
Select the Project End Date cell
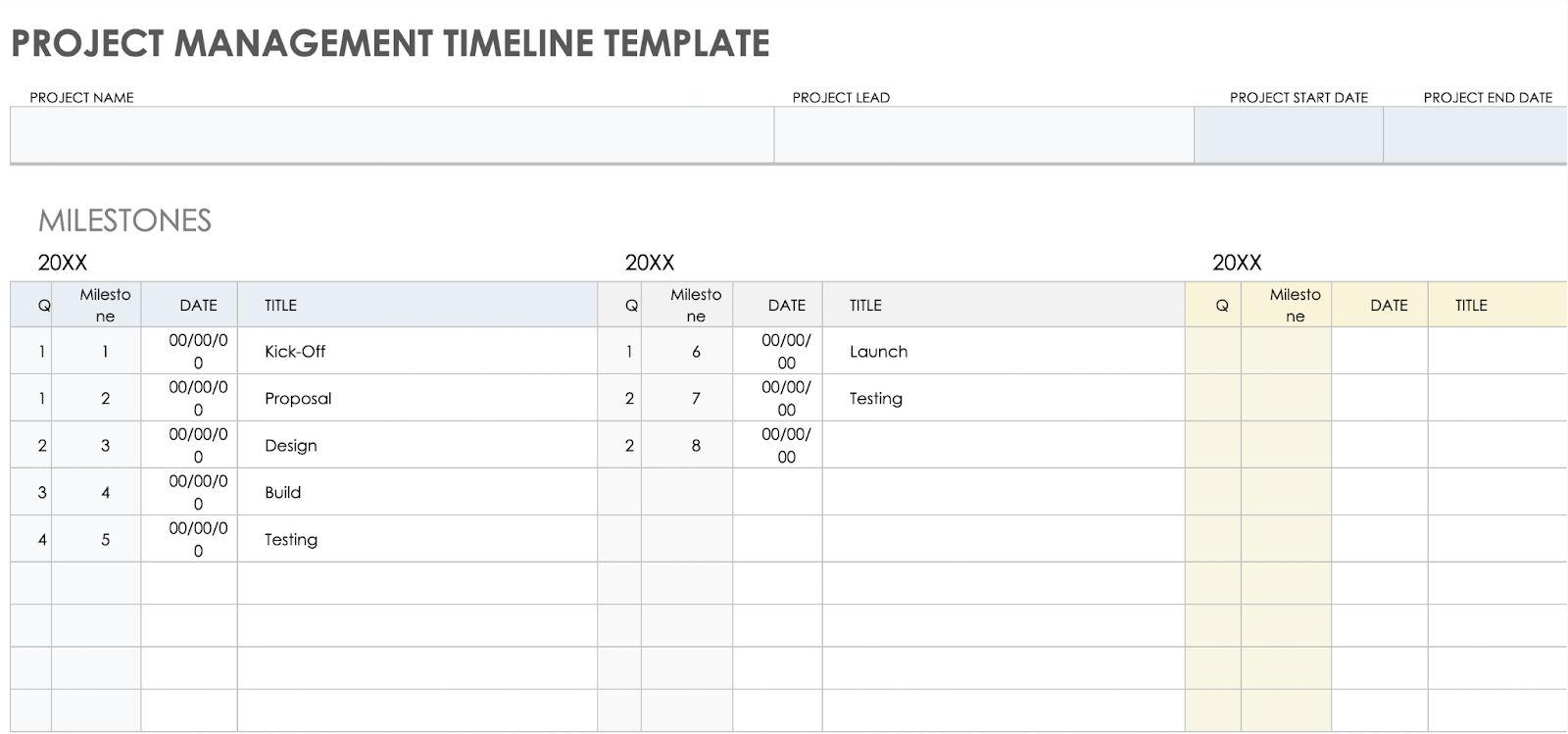1475,134
